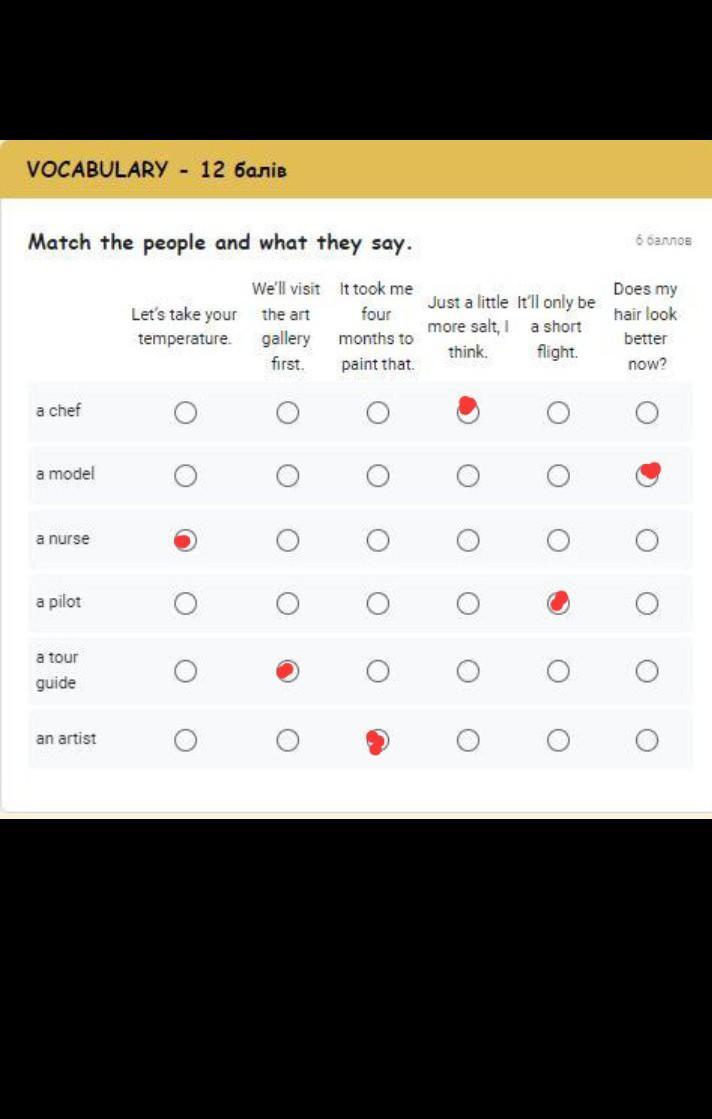Choose artist row 'It took me four months' radio
Screen dimensions: 712x1119
point(377,741)
